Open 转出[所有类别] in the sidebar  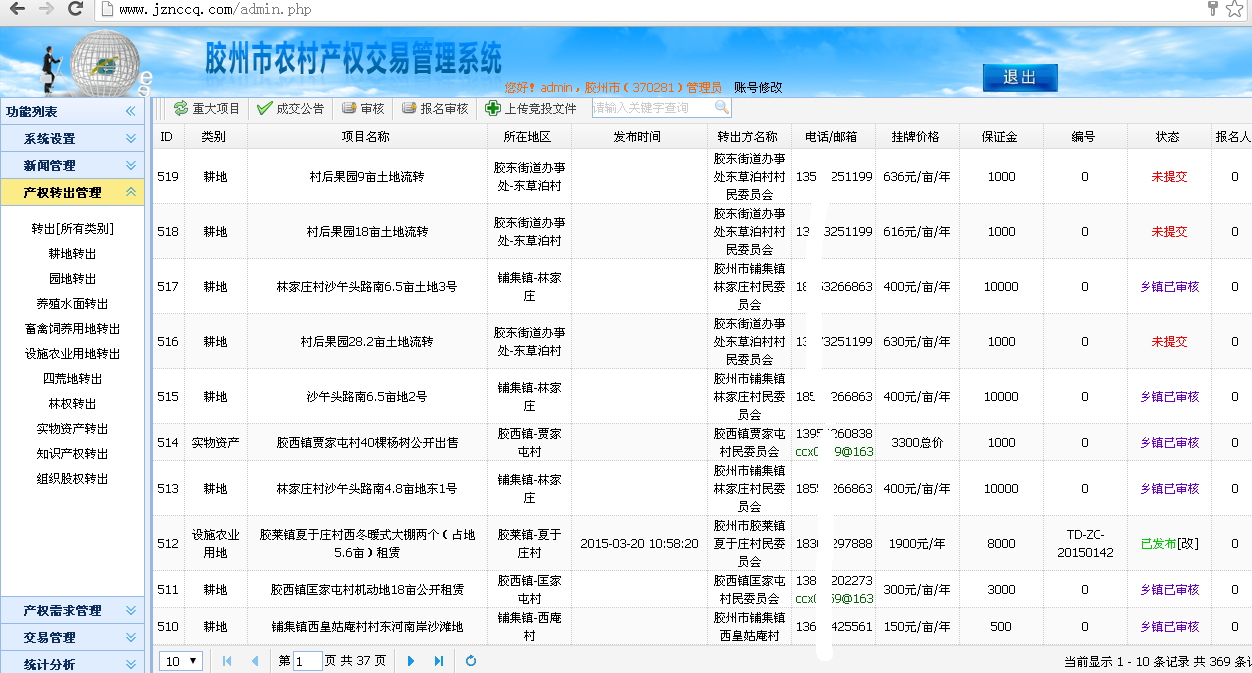point(73,229)
